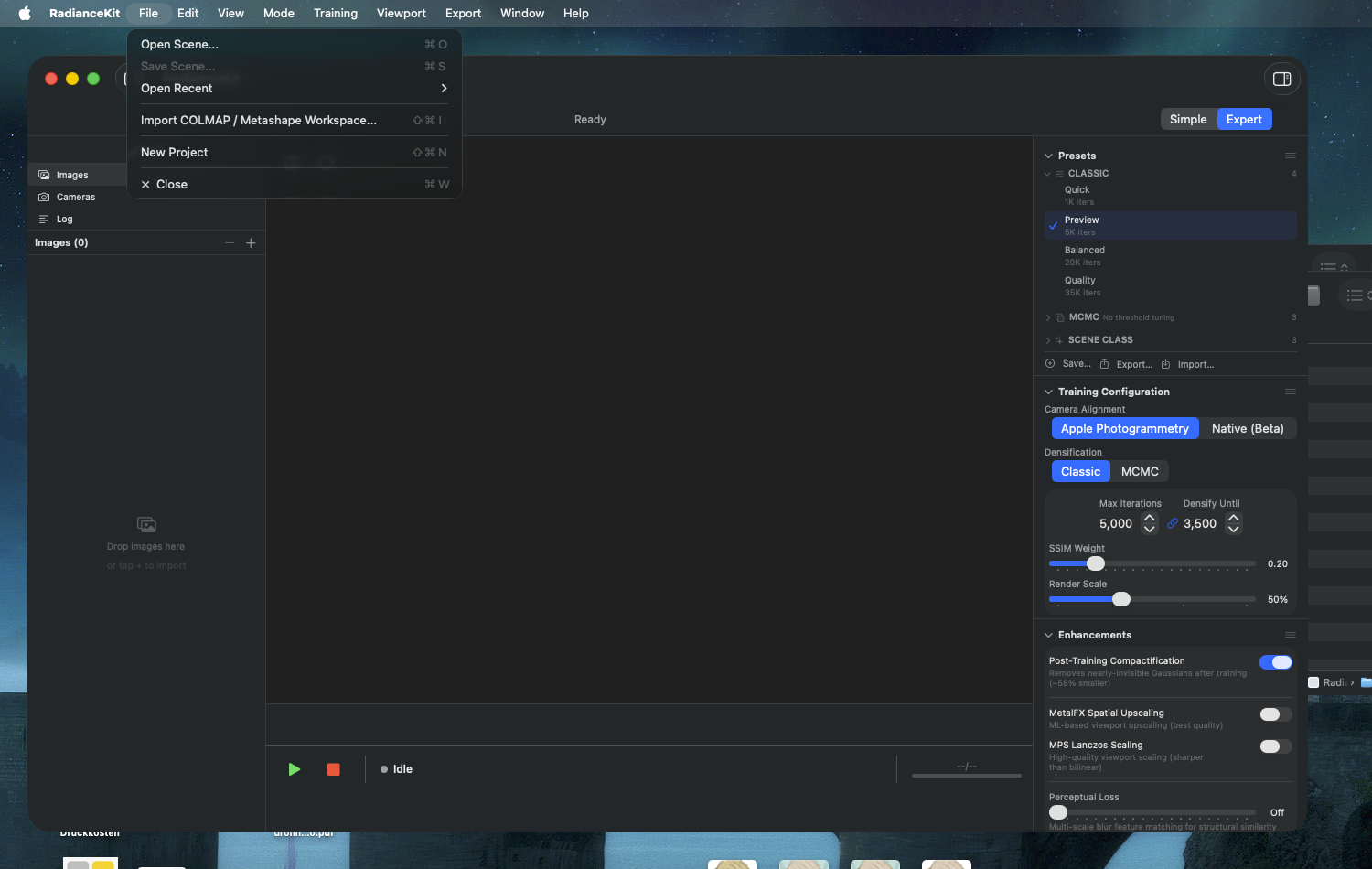Click the Enhancements section handle icon
1372x869 pixels.
tap(1291, 635)
